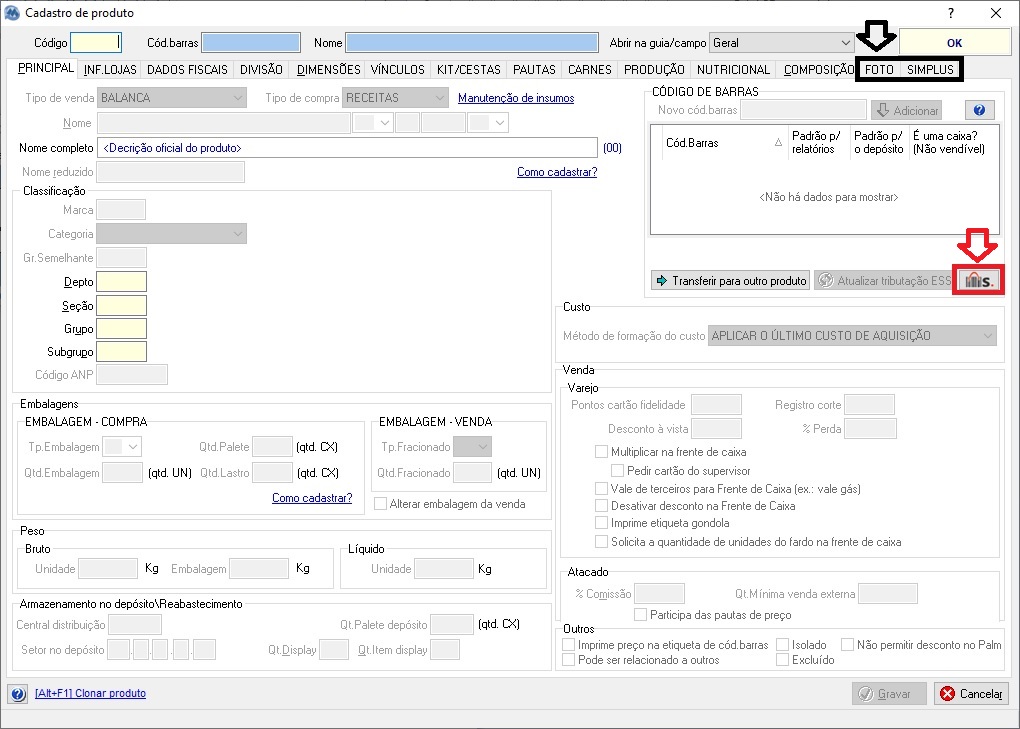Select the FOTO tab
Viewport: 1020px width, 729px height.
pyautogui.click(x=879, y=70)
